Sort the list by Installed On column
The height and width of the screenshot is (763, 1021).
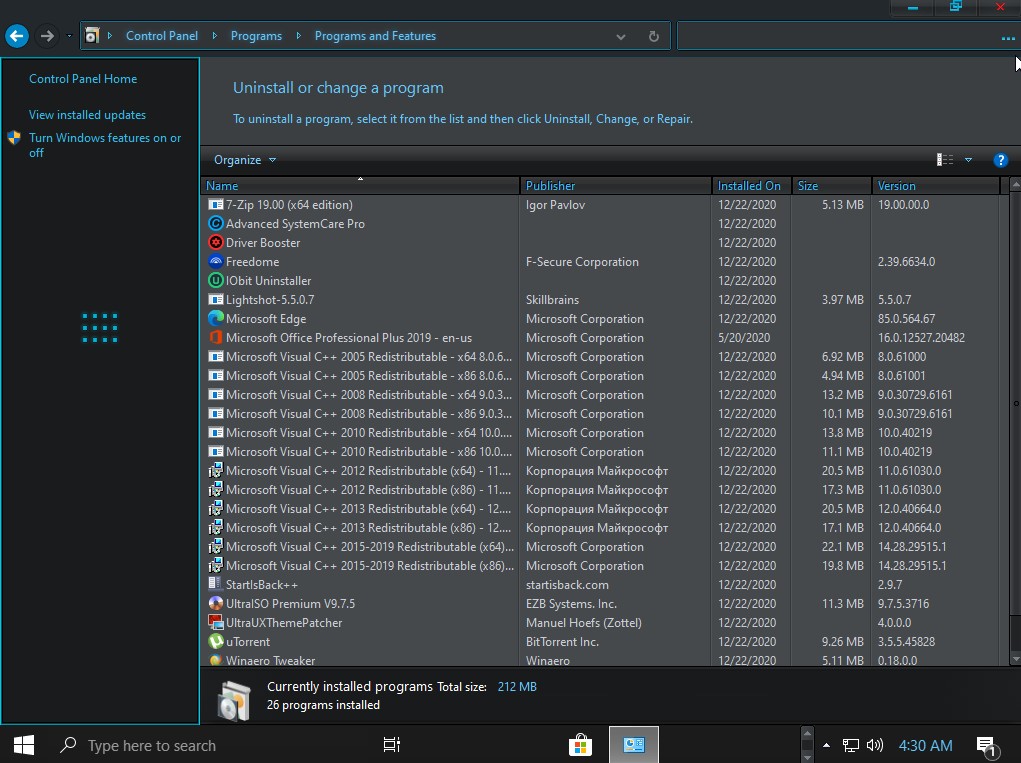pos(751,186)
